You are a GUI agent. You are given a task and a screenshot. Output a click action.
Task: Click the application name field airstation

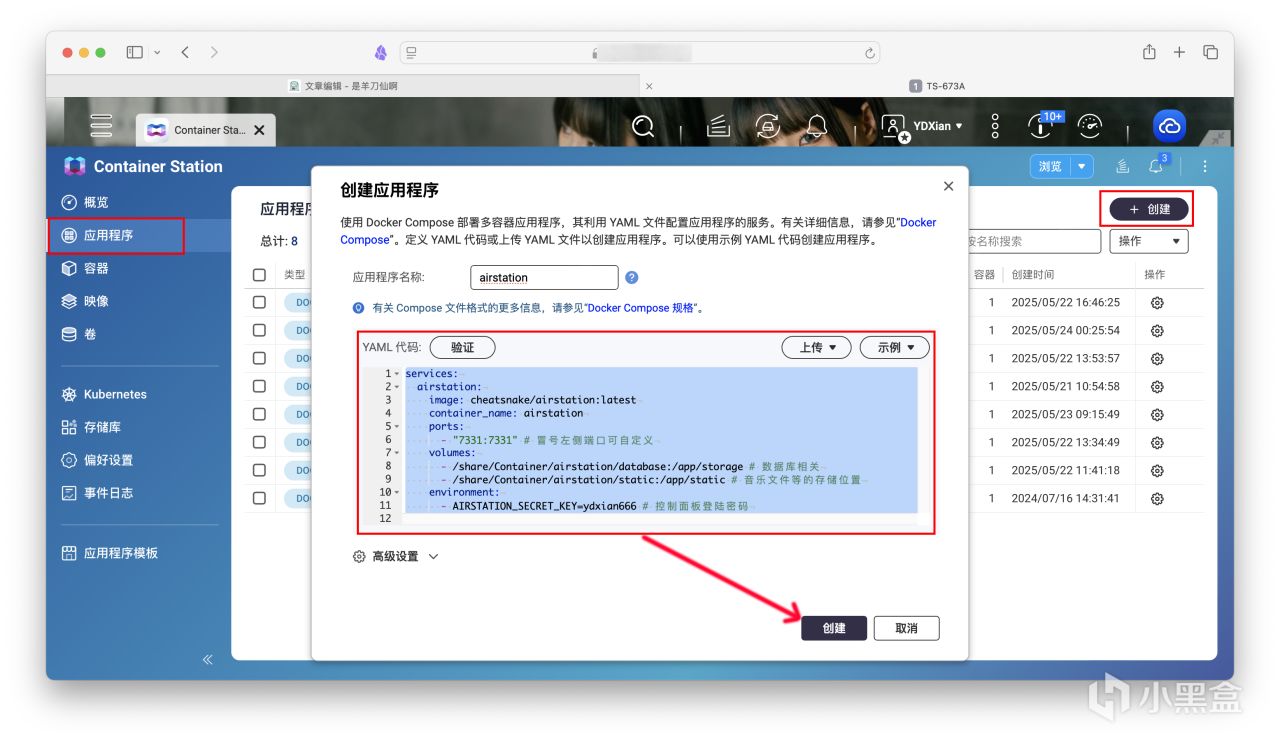(544, 278)
